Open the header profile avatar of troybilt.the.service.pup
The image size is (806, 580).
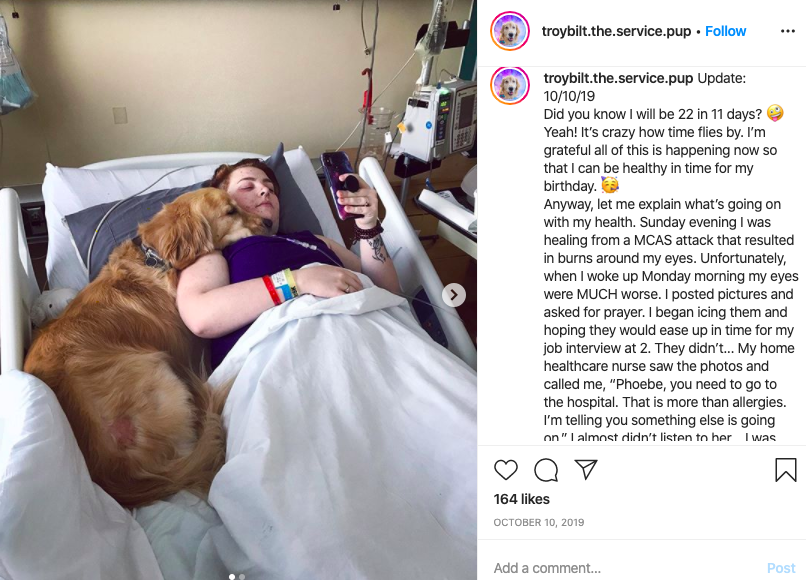coord(510,31)
